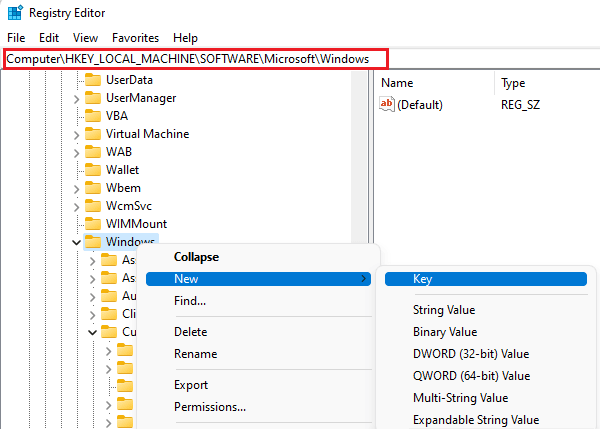600x429 pixels.
Task: Click the Virtual Machine folder icon
Action: point(93,134)
